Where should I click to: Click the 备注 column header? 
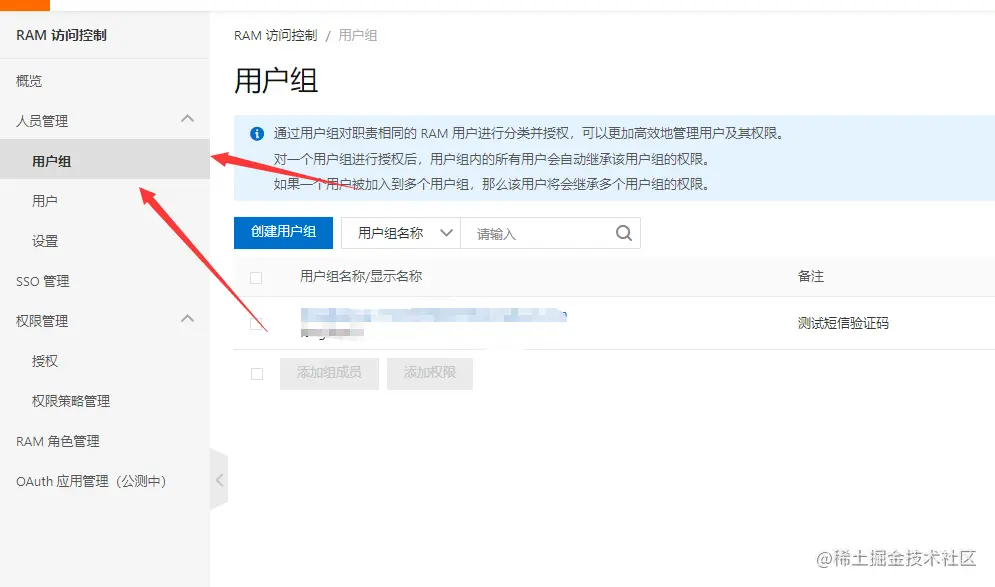(811, 276)
